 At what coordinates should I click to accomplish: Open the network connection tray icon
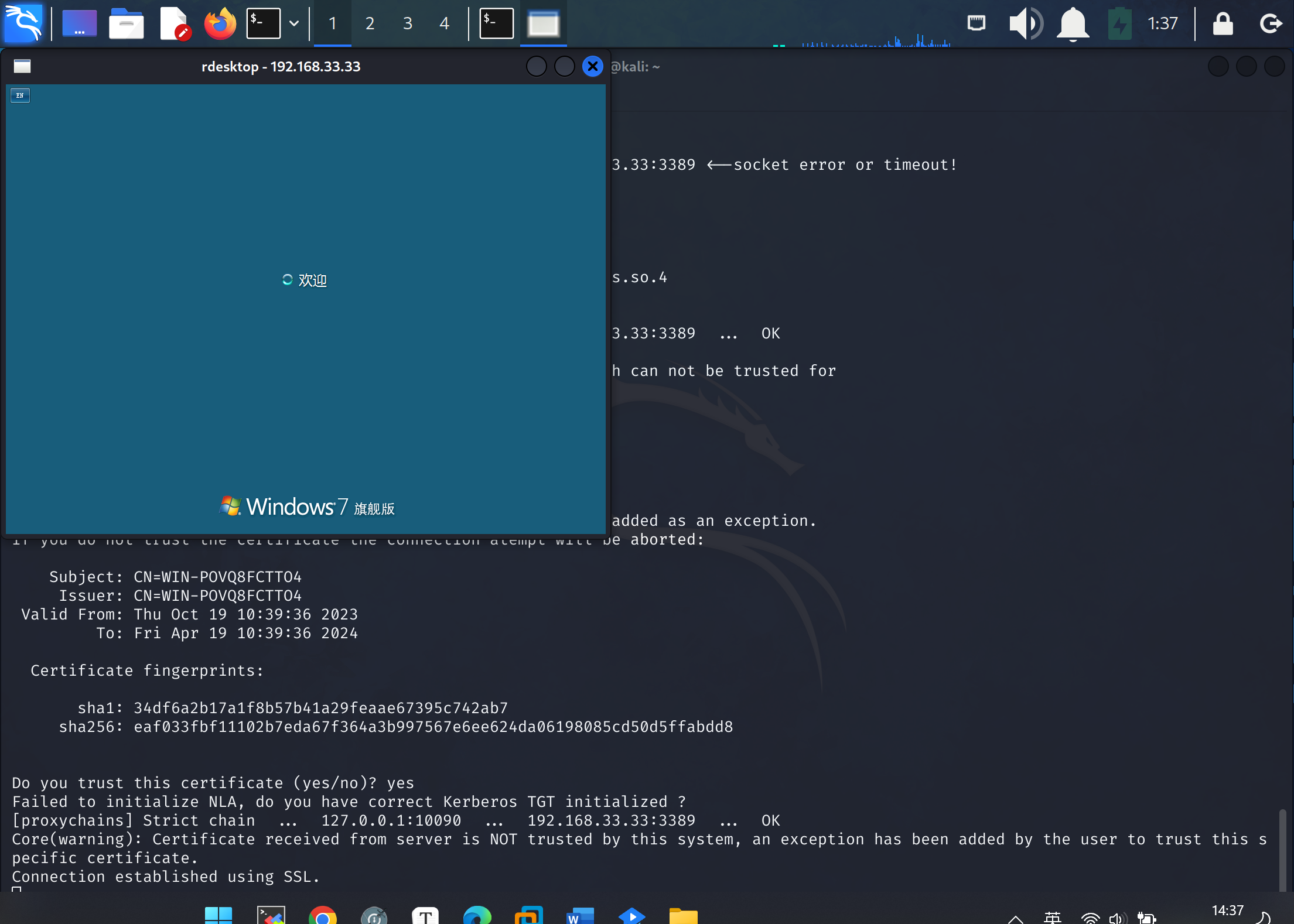click(x=976, y=23)
